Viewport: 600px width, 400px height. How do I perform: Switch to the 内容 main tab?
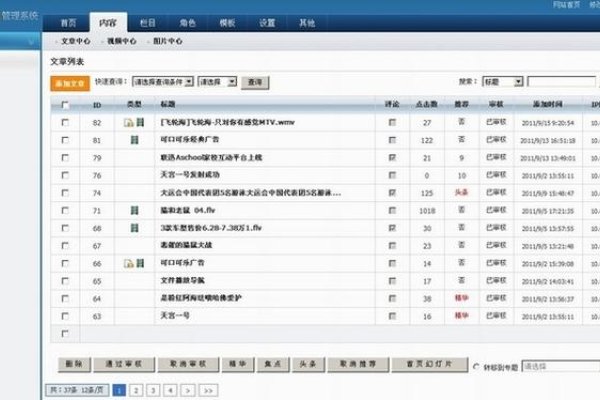click(108, 22)
